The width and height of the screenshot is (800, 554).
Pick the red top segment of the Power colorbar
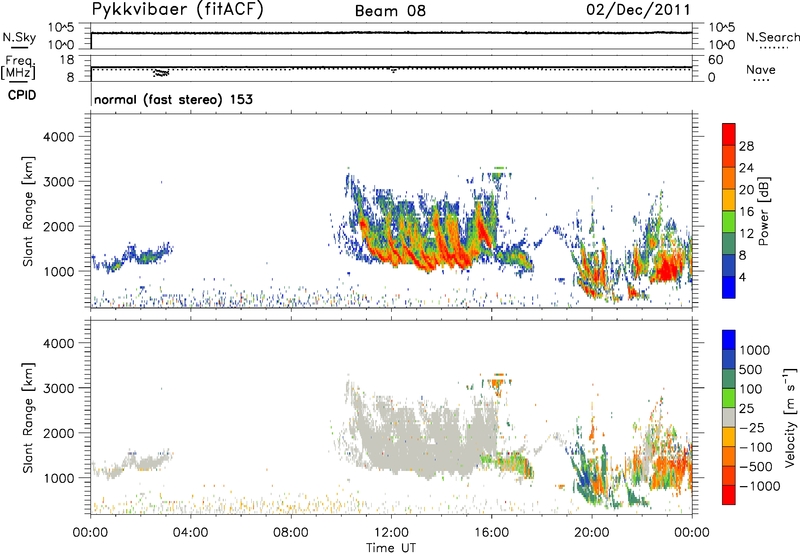(729, 134)
